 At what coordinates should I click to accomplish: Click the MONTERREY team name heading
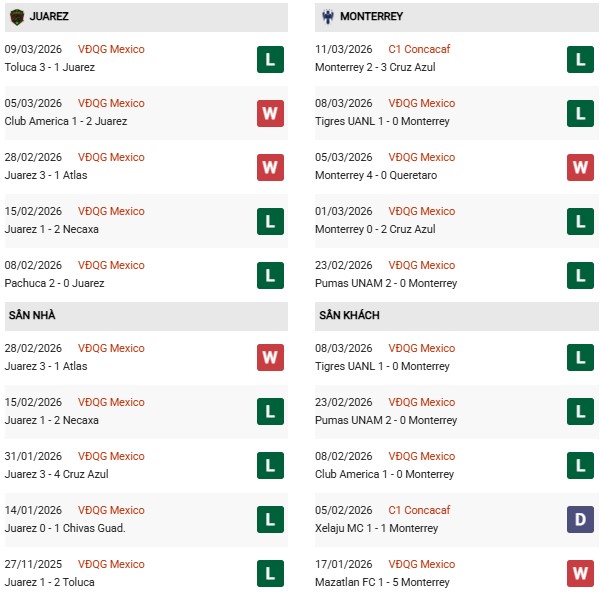(372, 17)
